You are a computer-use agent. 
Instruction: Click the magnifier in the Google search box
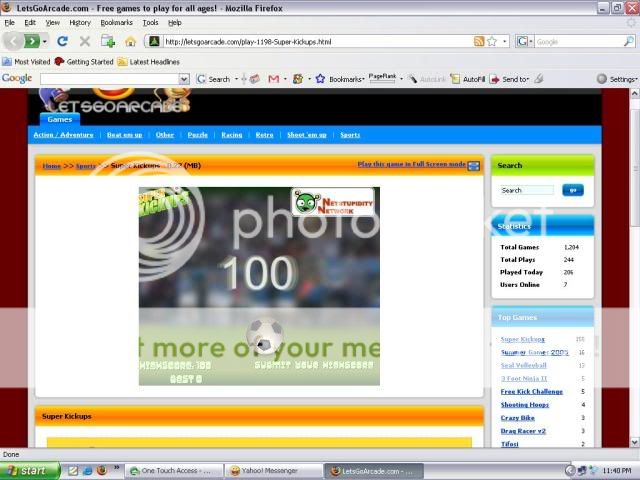coord(629,41)
